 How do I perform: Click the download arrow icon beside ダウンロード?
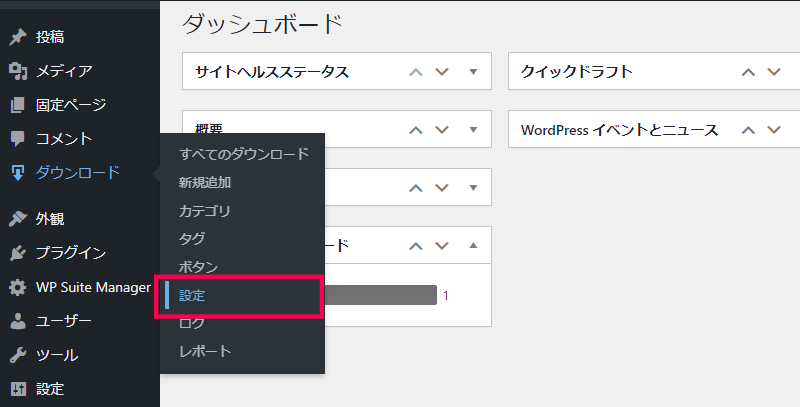[x=17, y=173]
